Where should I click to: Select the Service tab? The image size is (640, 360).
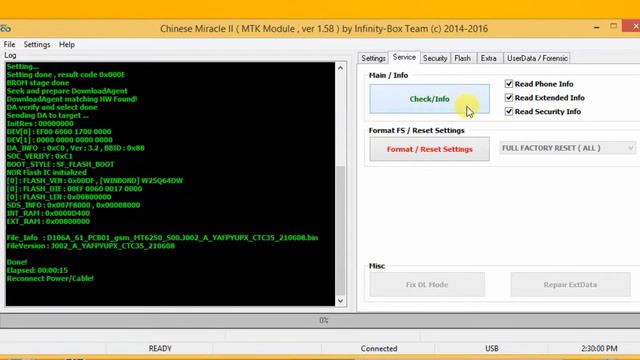pos(404,58)
